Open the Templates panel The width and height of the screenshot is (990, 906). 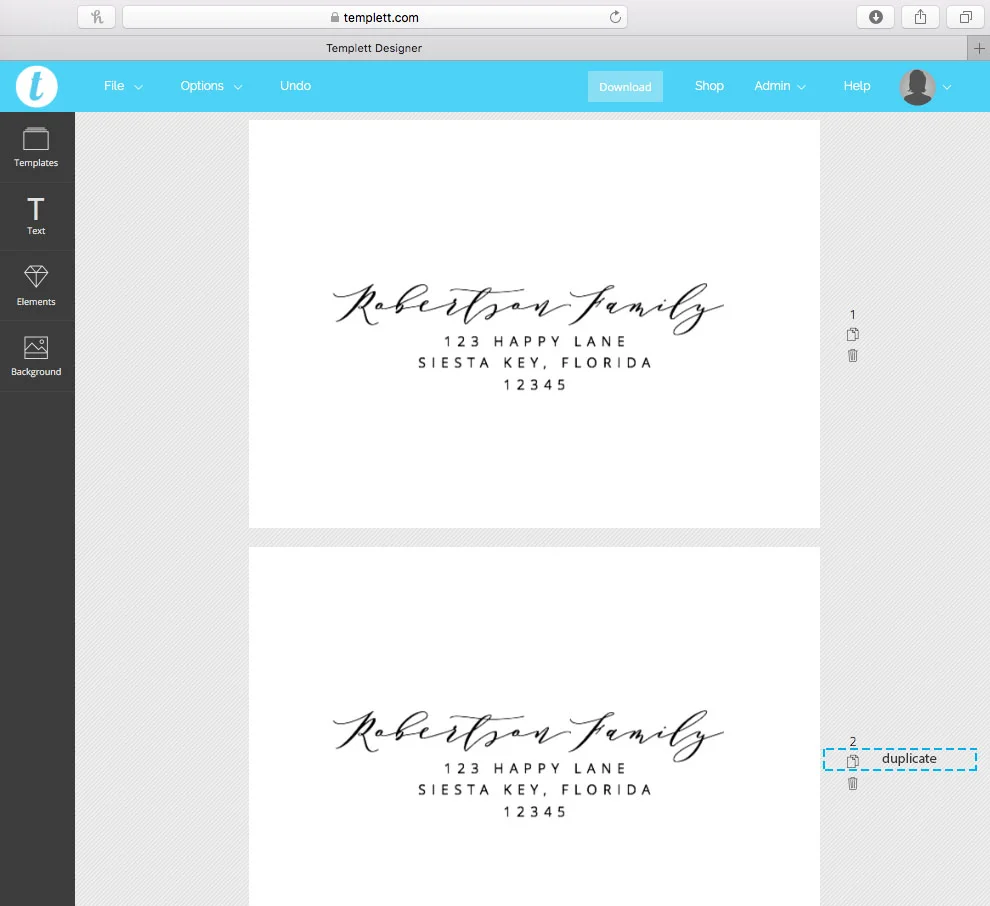click(x=36, y=148)
